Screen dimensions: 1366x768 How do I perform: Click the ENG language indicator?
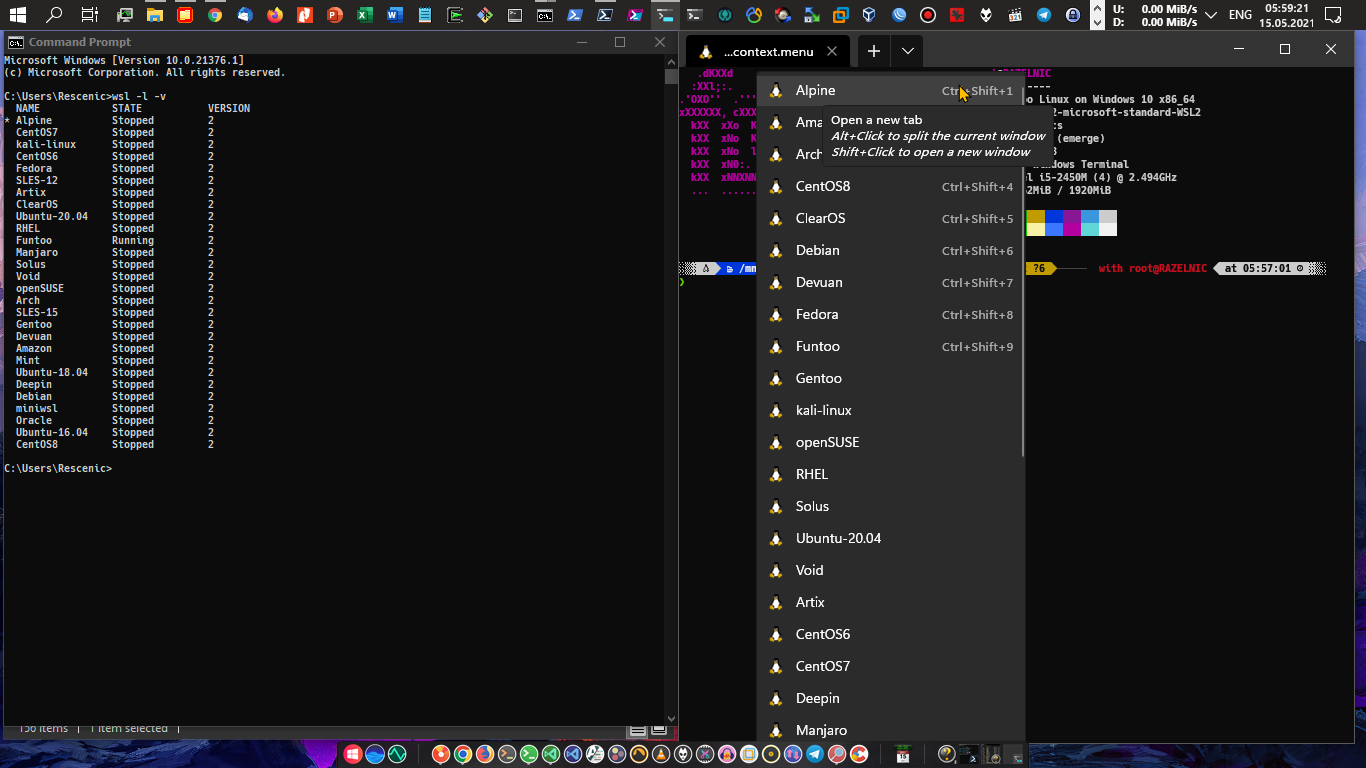point(1240,15)
